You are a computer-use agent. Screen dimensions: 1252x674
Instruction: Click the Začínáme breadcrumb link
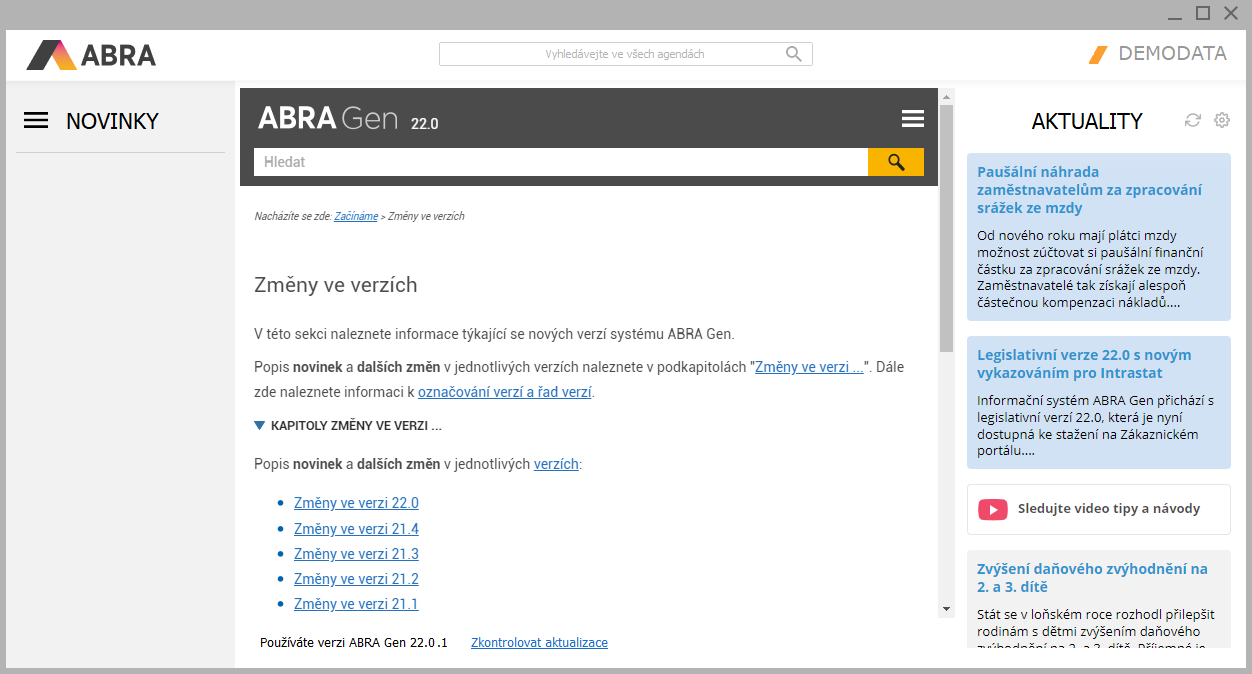pyautogui.click(x=356, y=216)
